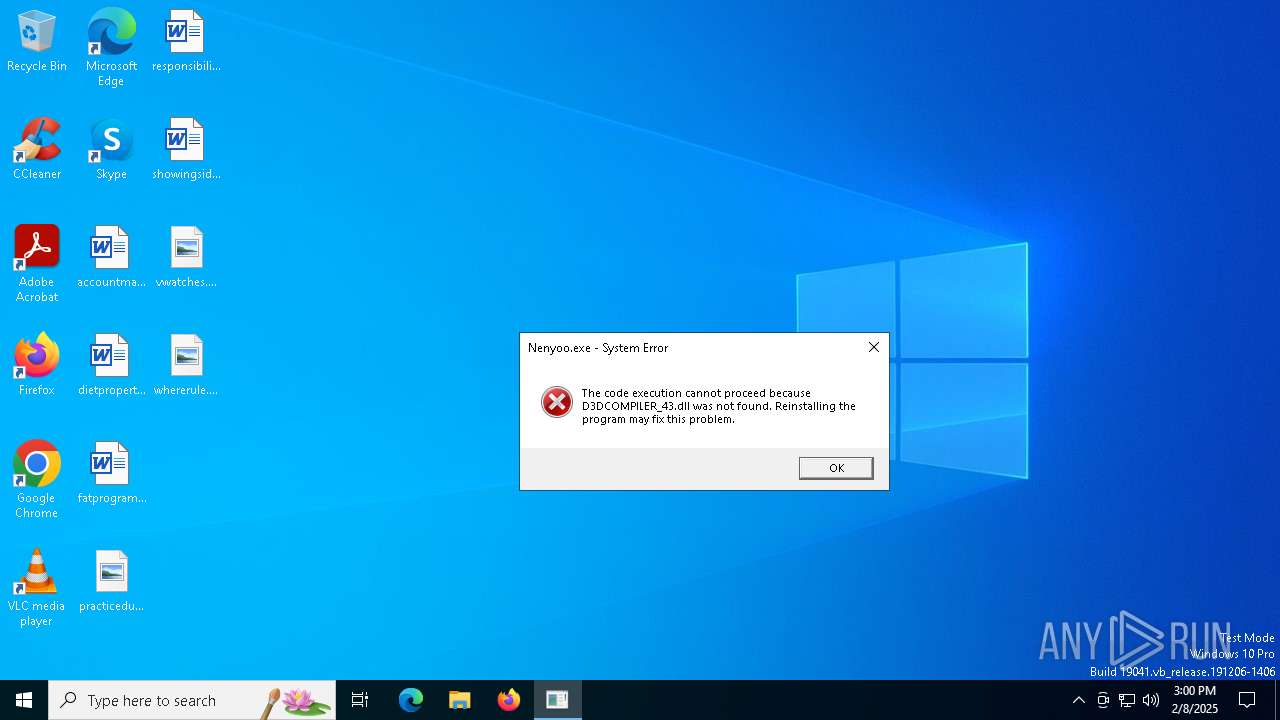
Task: Click the D3DCOMPILER_43.dll error message text
Action: 718,406
